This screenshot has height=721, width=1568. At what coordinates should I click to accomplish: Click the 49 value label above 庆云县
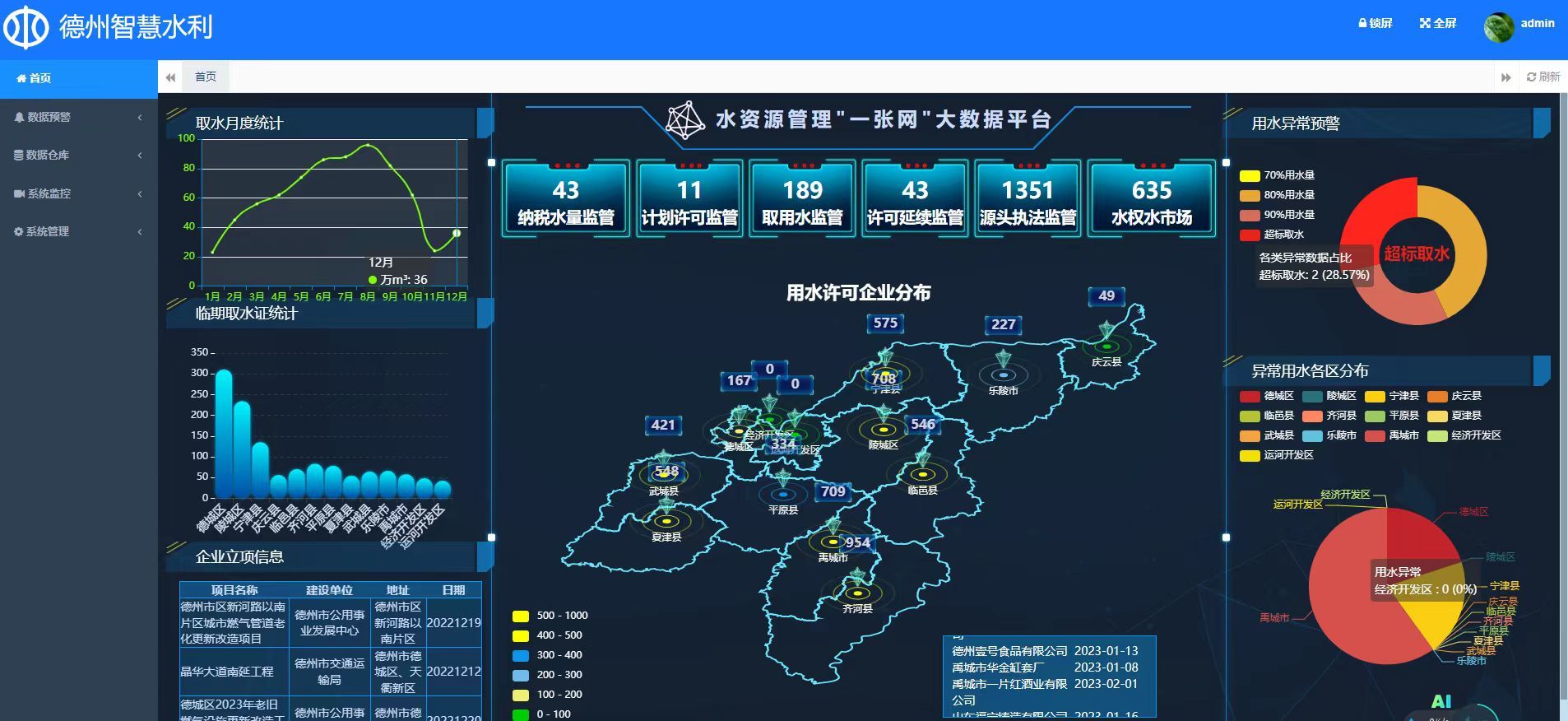[x=1106, y=296]
